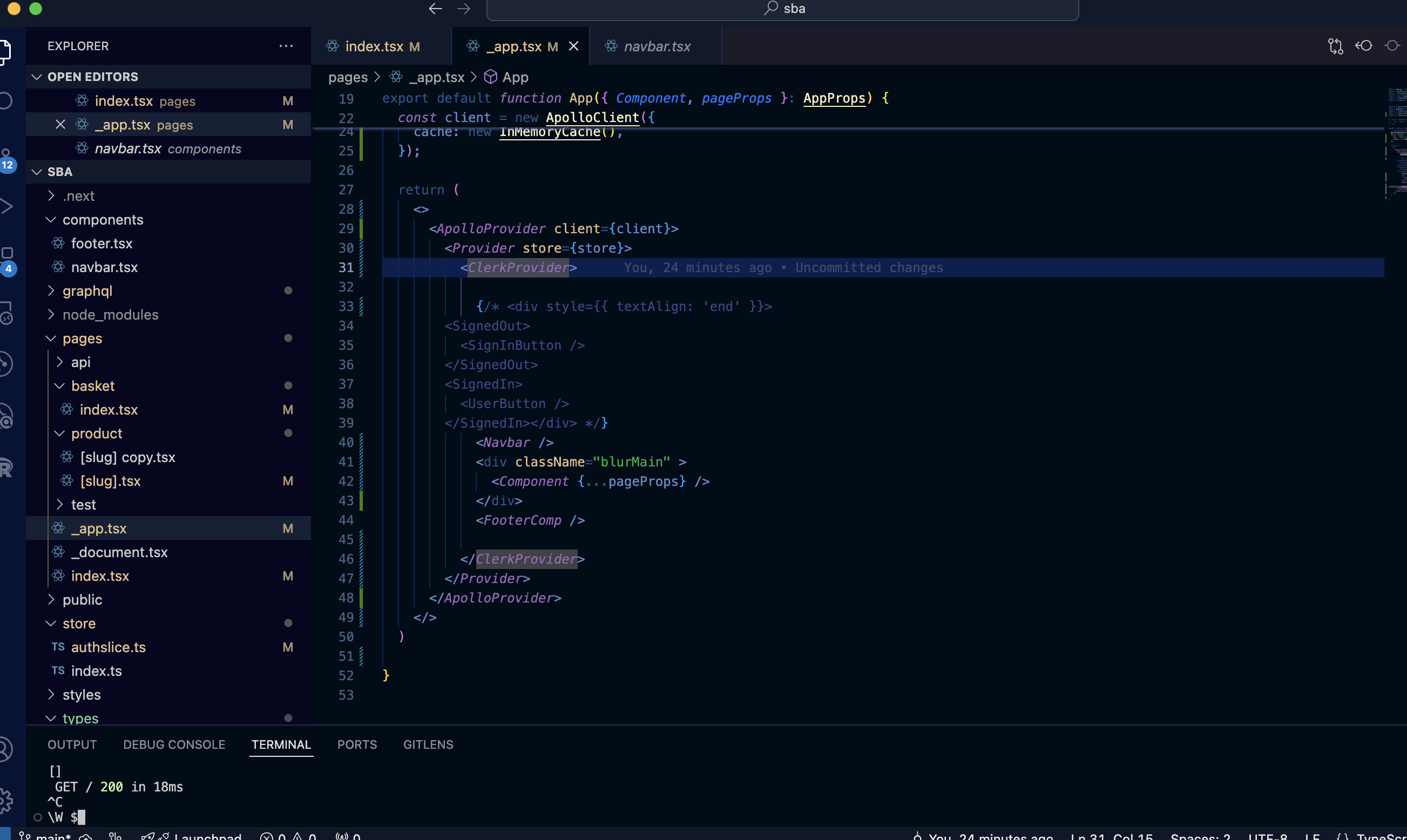Viewport: 1407px width, 840px height.
Task: Collapse the components folder
Action: tap(103, 220)
